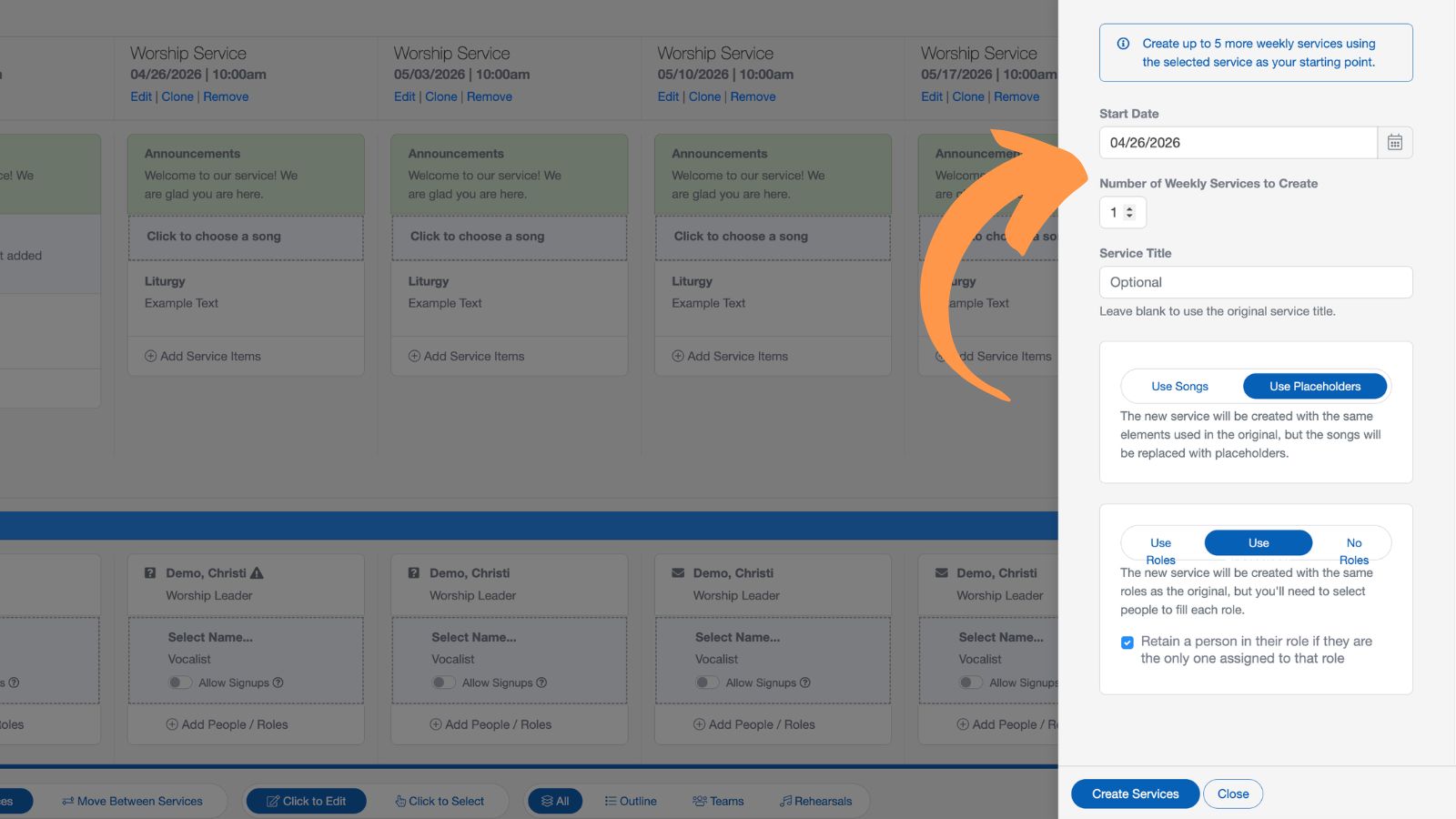Switch the roles selector to No Roles
The width and height of the screenshot is (1456, 819).
1353,542
